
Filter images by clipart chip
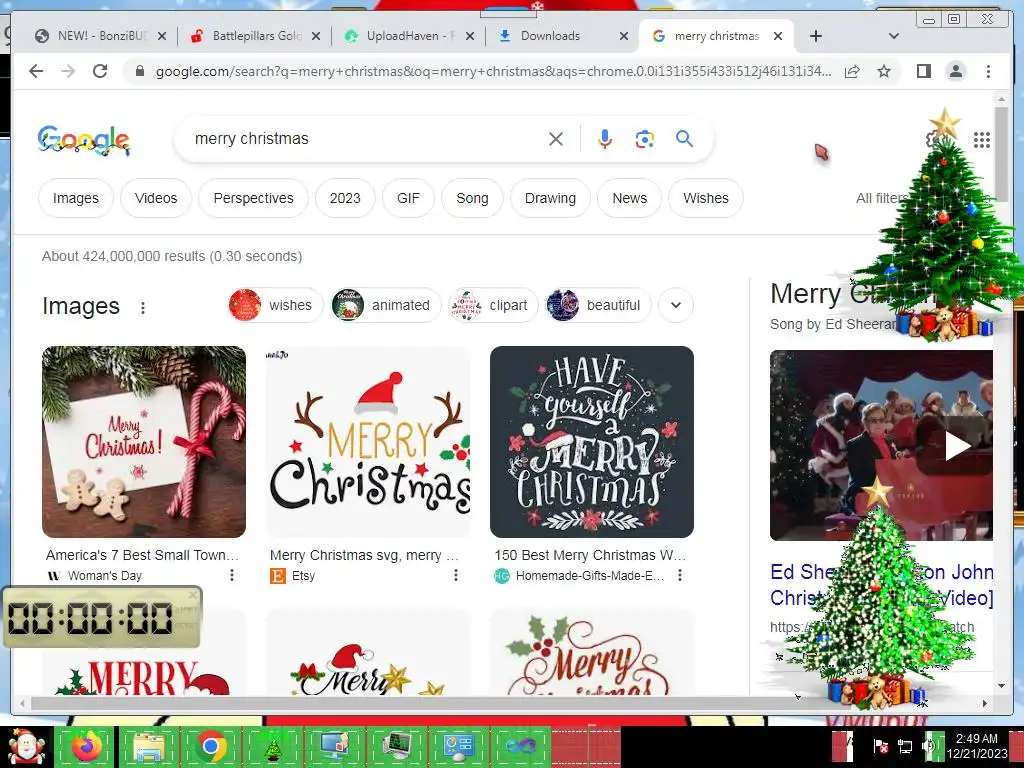coord(493,305)
